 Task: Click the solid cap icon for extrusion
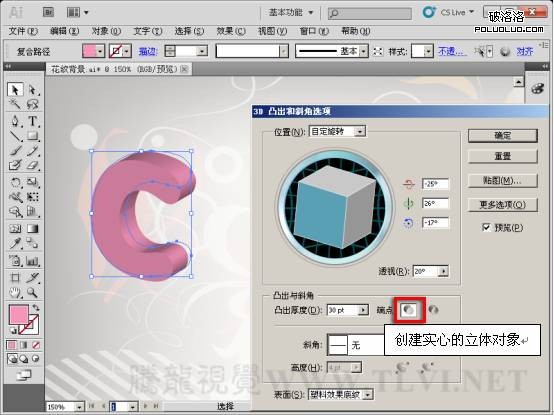pyautogui.click(x=409, y=310)
